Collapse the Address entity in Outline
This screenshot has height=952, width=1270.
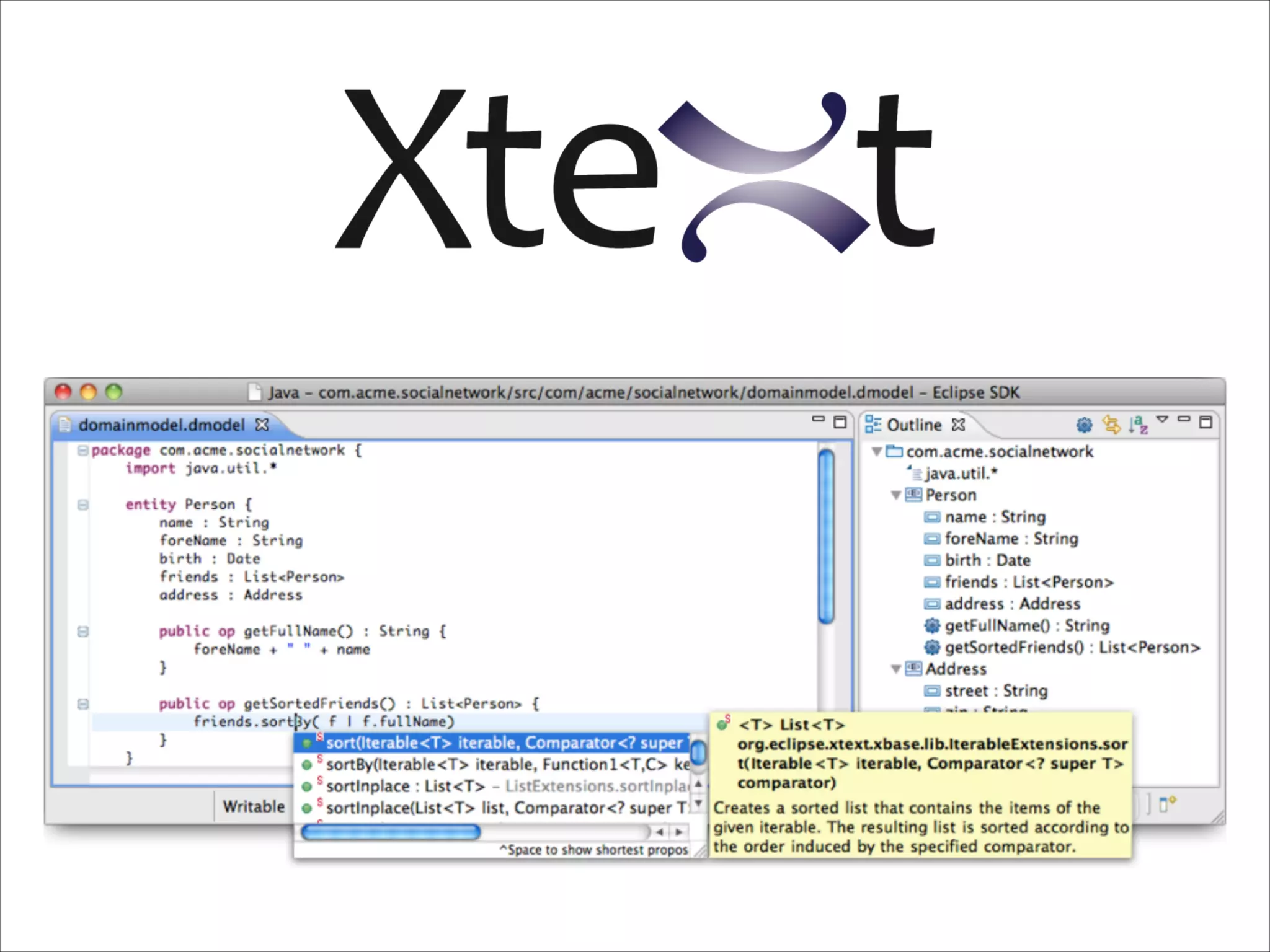(x=896, y=669)
